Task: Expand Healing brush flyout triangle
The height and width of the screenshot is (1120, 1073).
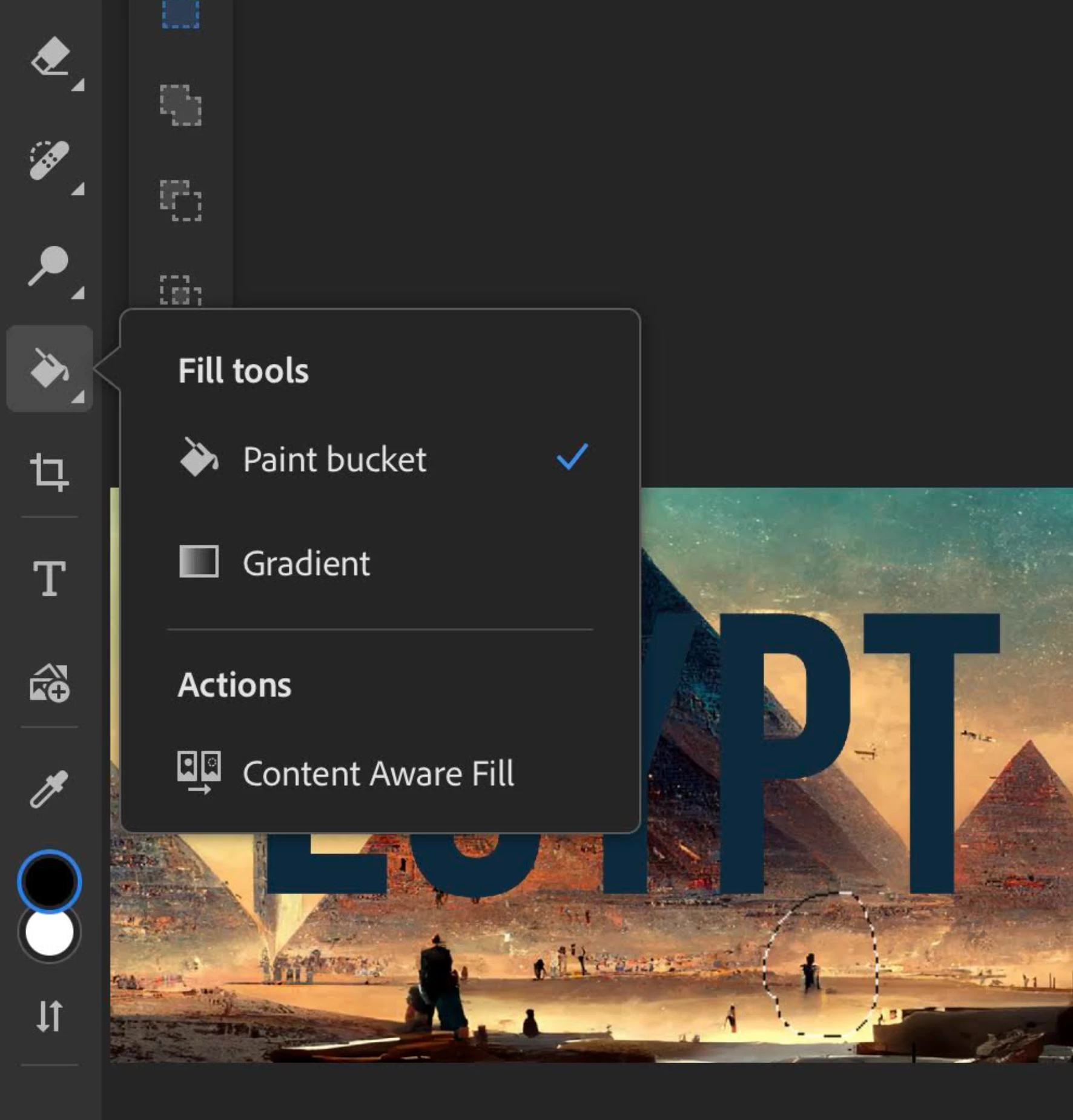Action: point(78,189)
